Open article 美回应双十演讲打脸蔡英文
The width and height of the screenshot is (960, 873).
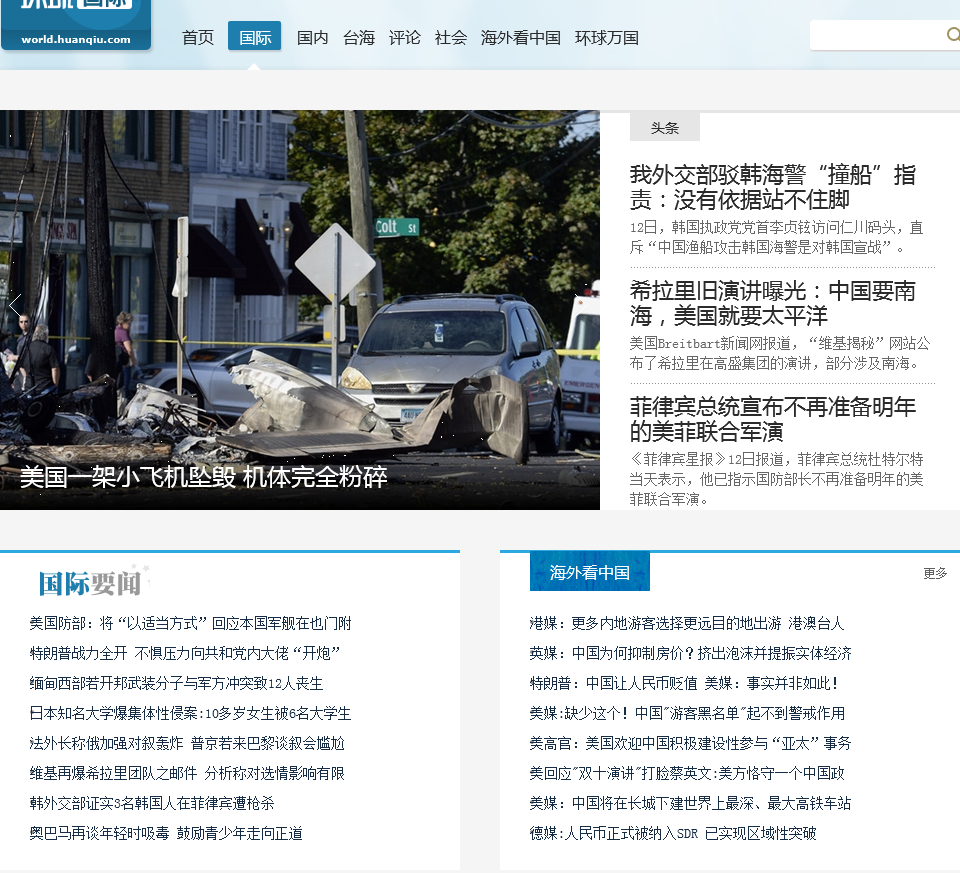(687, 773)
